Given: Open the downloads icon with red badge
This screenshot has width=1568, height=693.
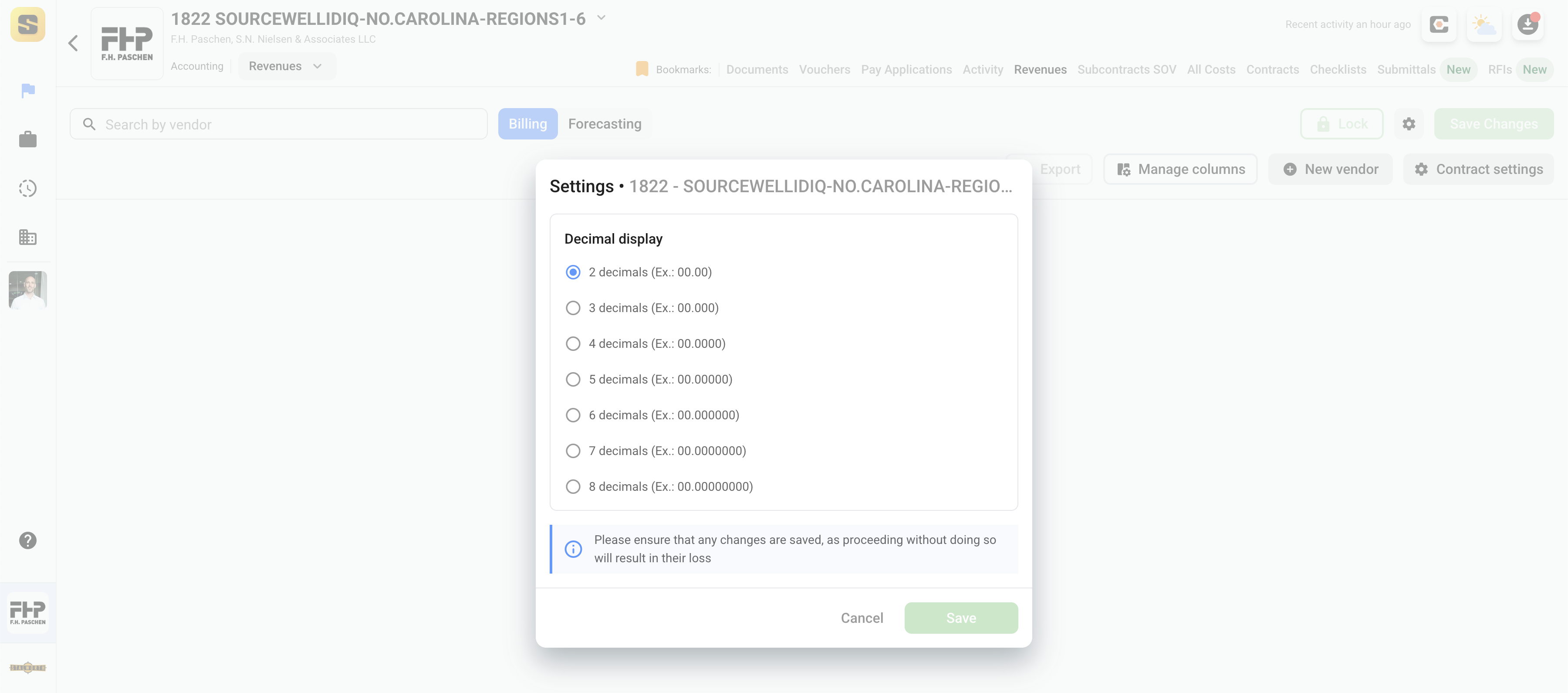Looking at the screenshot, I should click(x=1528, y=24).
